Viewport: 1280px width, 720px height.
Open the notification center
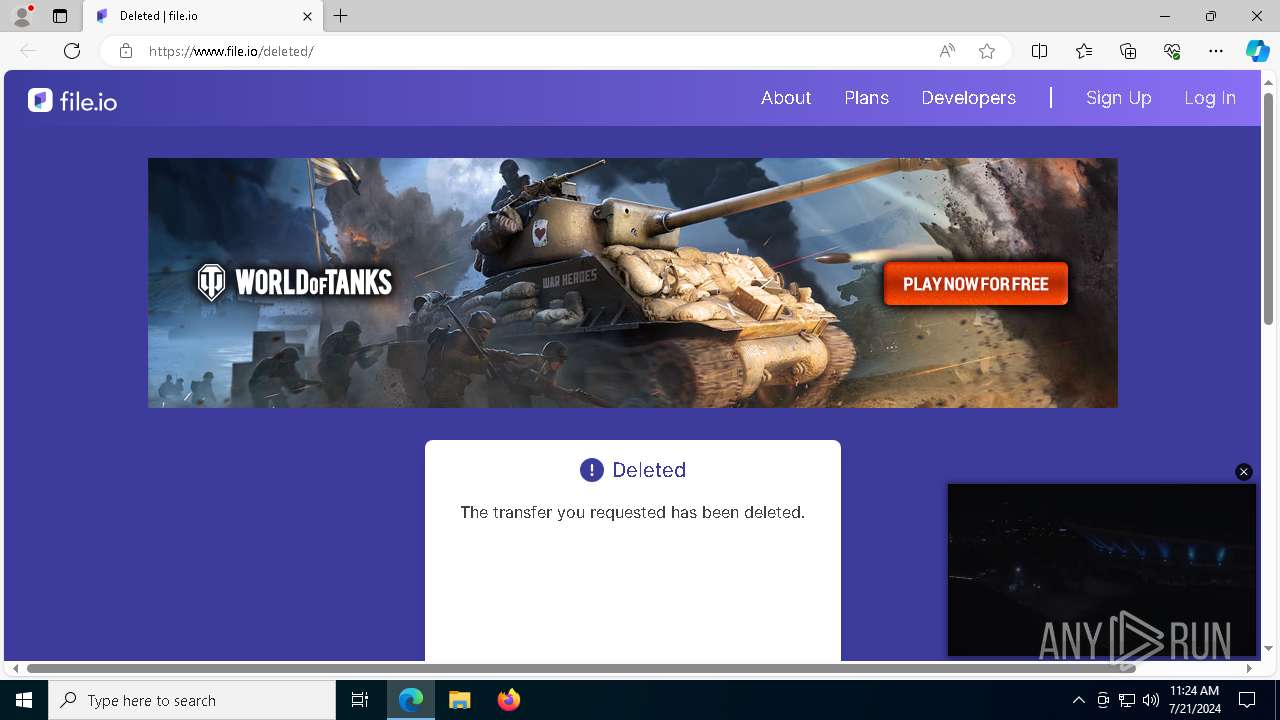[1247, 700]
